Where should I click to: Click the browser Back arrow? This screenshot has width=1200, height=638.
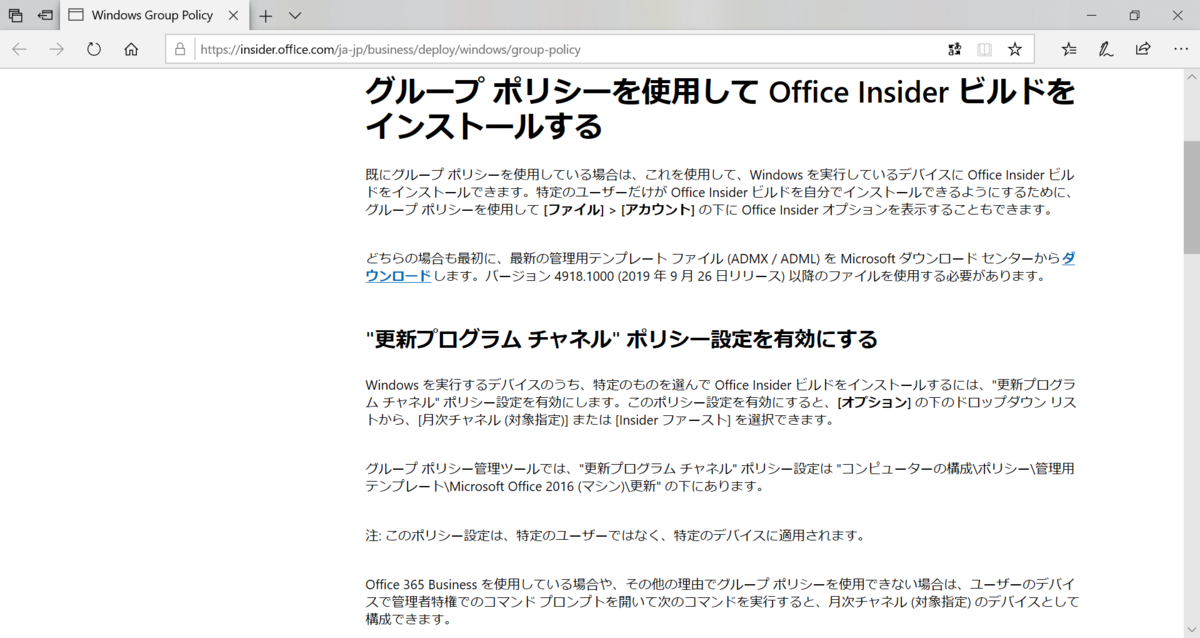(20, 49)
